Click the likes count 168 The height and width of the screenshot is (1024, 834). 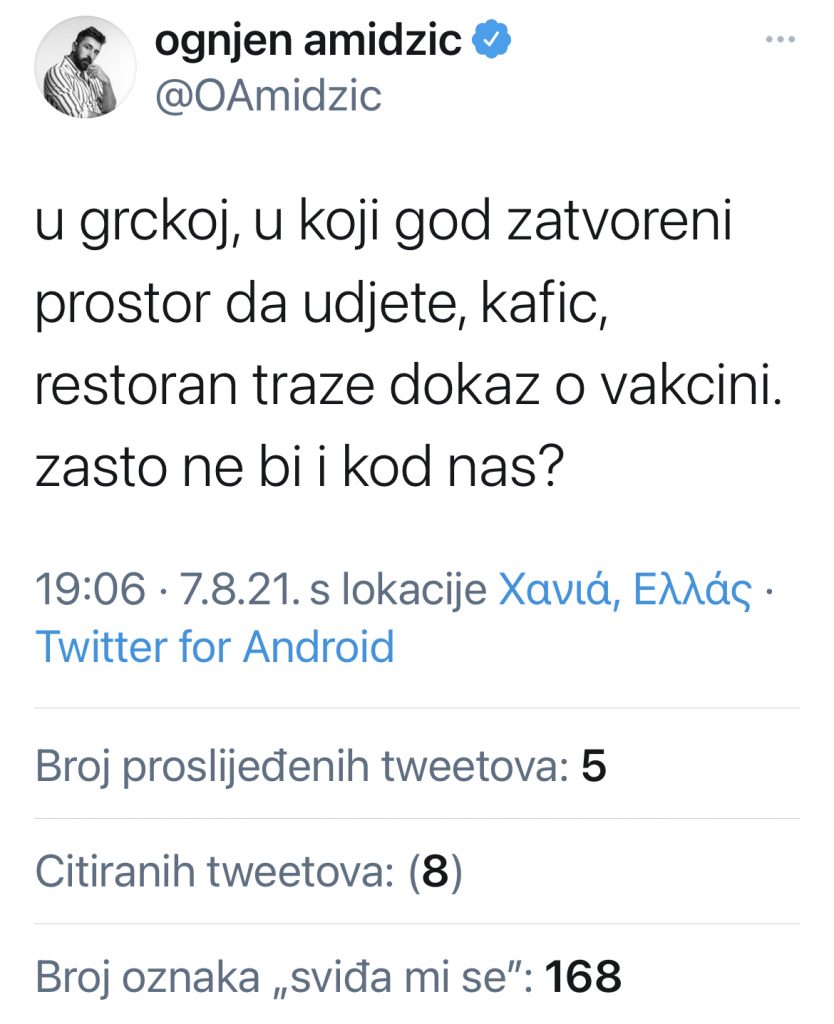point(586,975)
